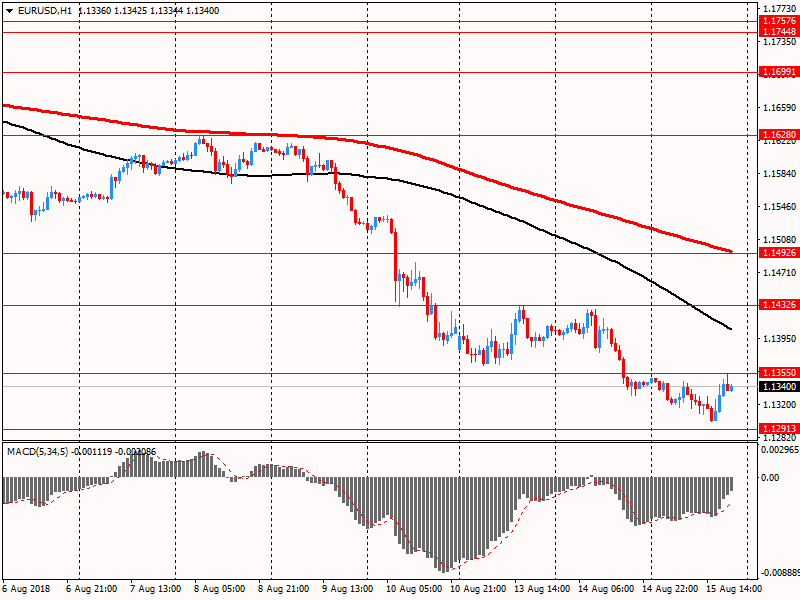Click the 15 Aug 14:00 time axis label

[734, 589]
